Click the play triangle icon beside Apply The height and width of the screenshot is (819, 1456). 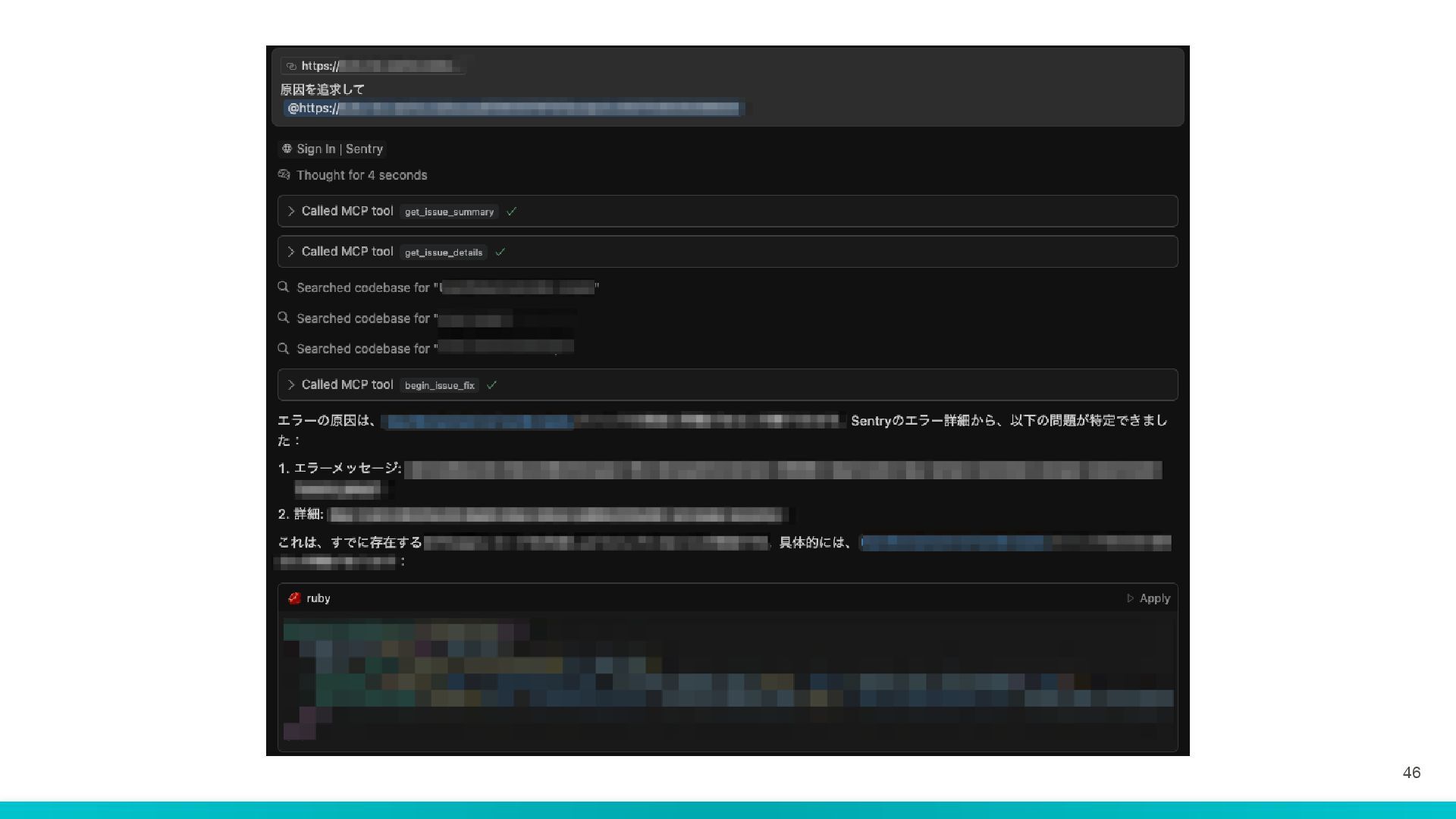coord(1131,598)
